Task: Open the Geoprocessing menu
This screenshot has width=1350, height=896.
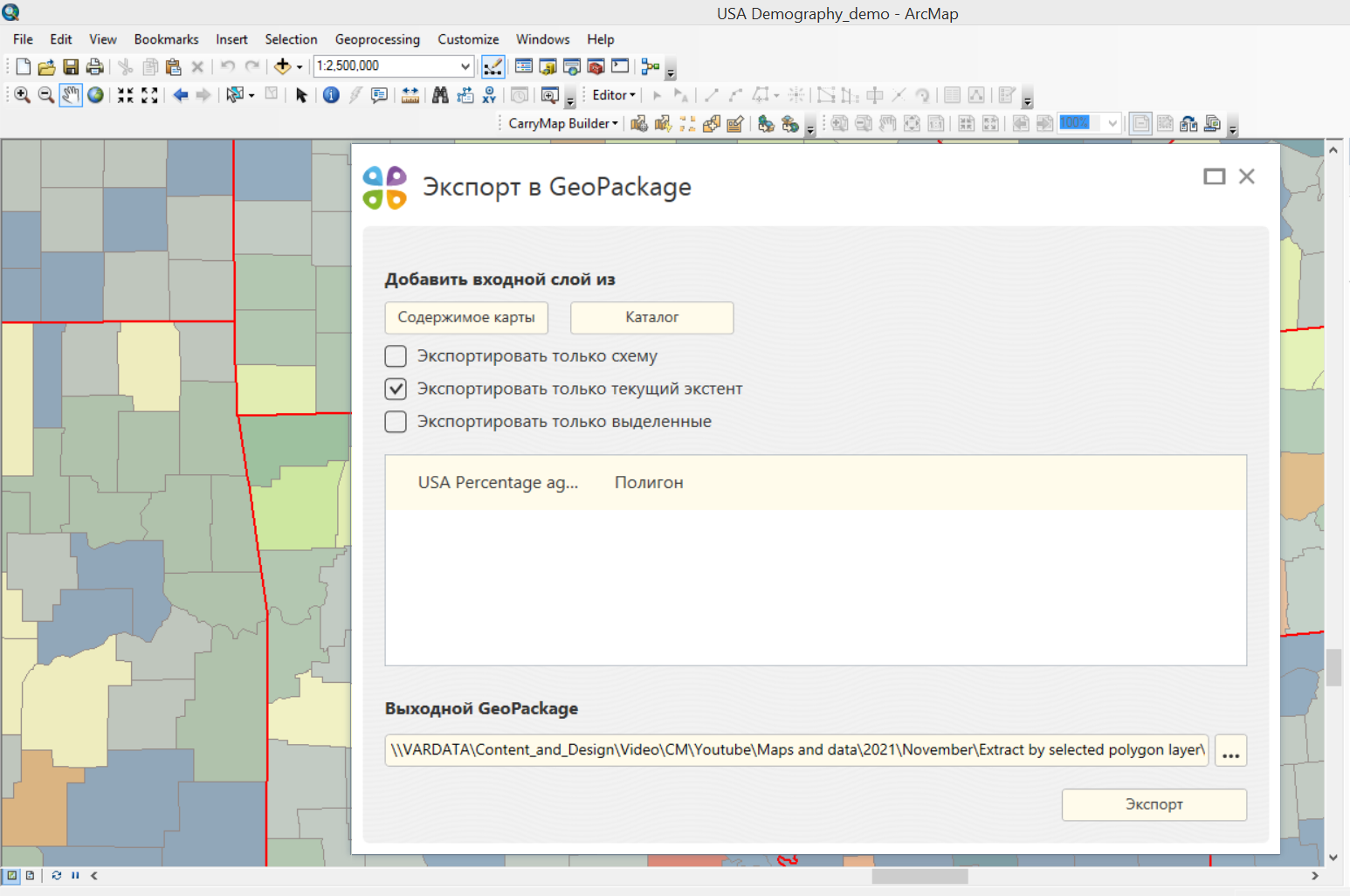Action: tap(377, 39)
